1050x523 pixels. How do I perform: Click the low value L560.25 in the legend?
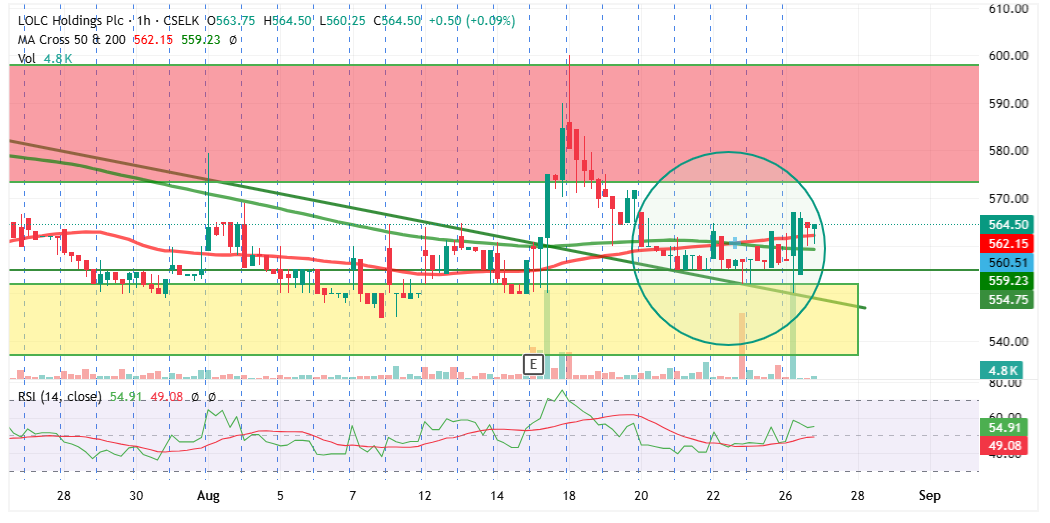342,21
